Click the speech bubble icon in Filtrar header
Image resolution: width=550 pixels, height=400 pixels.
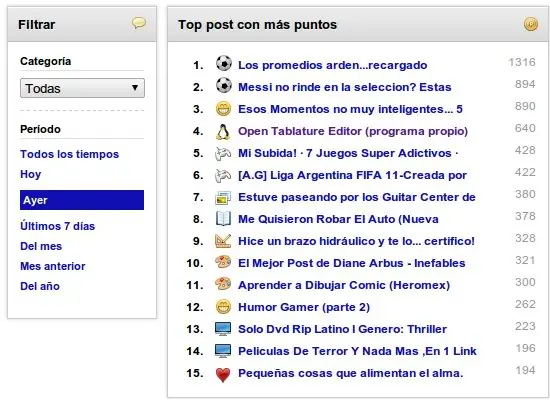(139, 23)
